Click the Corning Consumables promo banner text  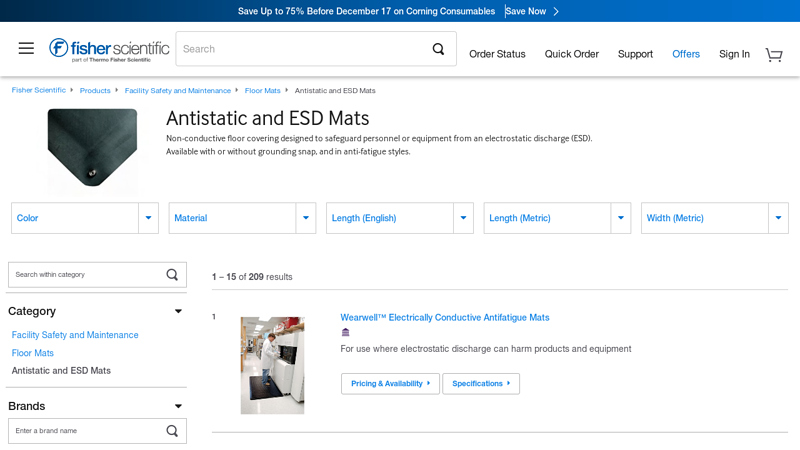point(366,11)
